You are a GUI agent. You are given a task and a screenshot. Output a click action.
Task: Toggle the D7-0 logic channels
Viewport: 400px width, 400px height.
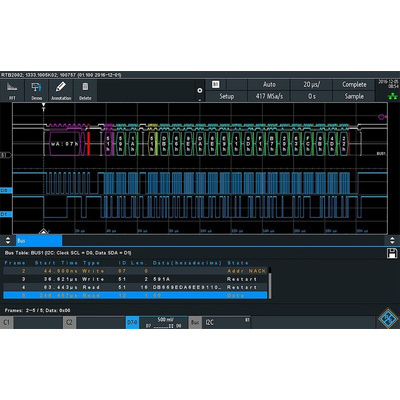tap(132, 322)
